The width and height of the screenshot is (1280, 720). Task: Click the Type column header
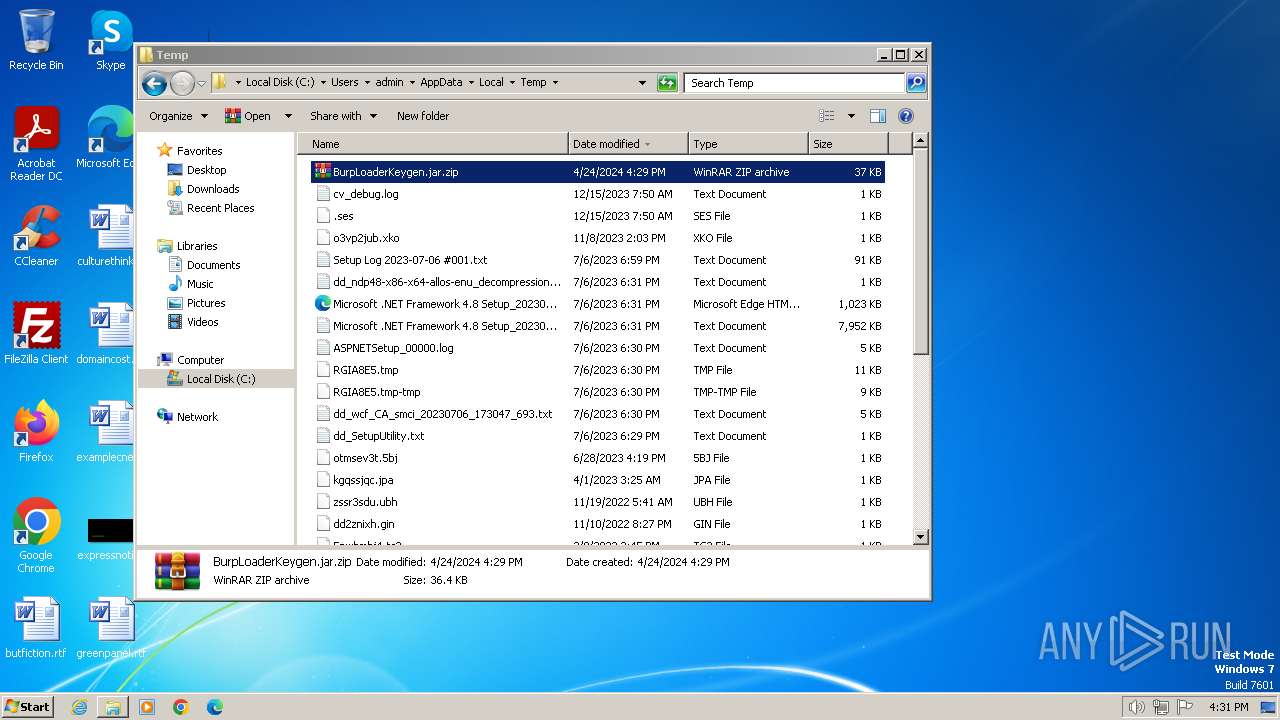747,144
